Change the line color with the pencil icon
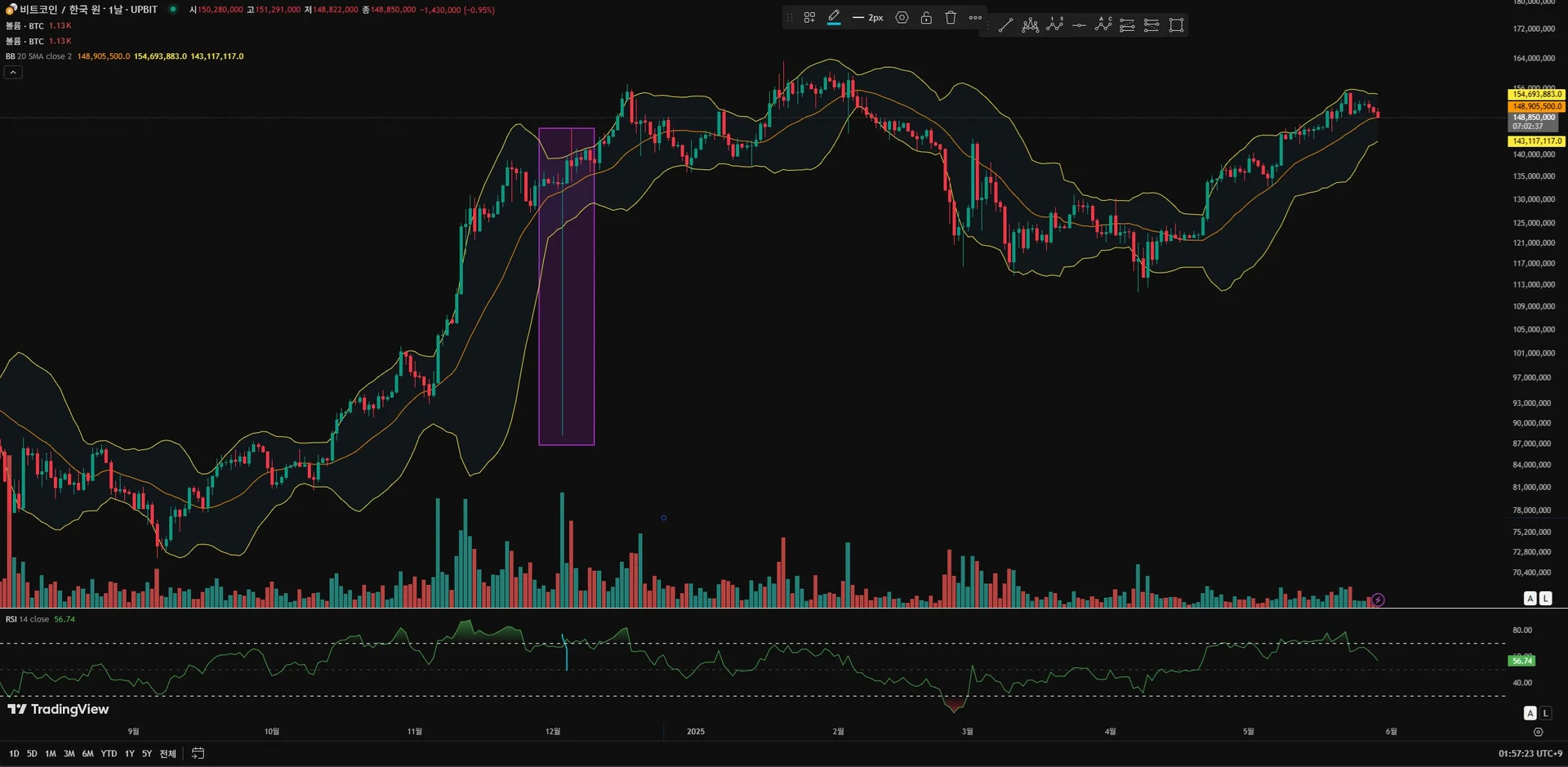This screenshot has width=1568, height=767. [834, 17]
